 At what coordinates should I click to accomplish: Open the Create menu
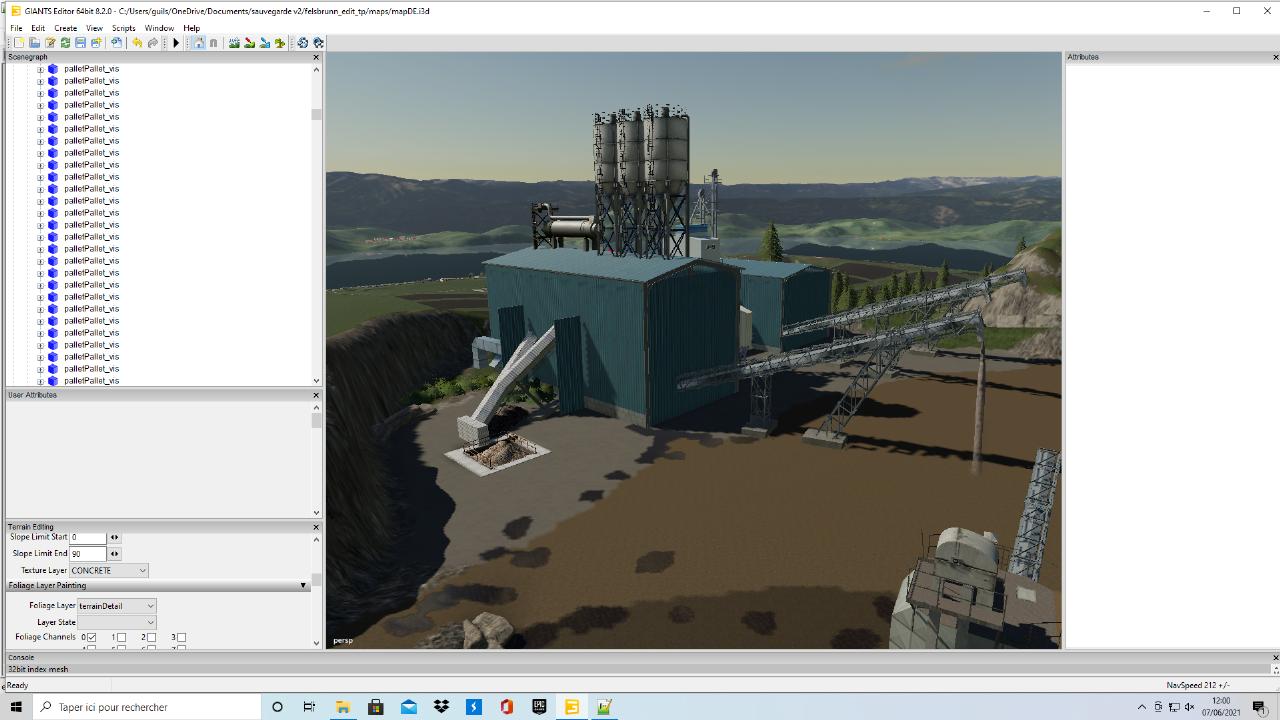pyautogui.click(x=65, y=28)
